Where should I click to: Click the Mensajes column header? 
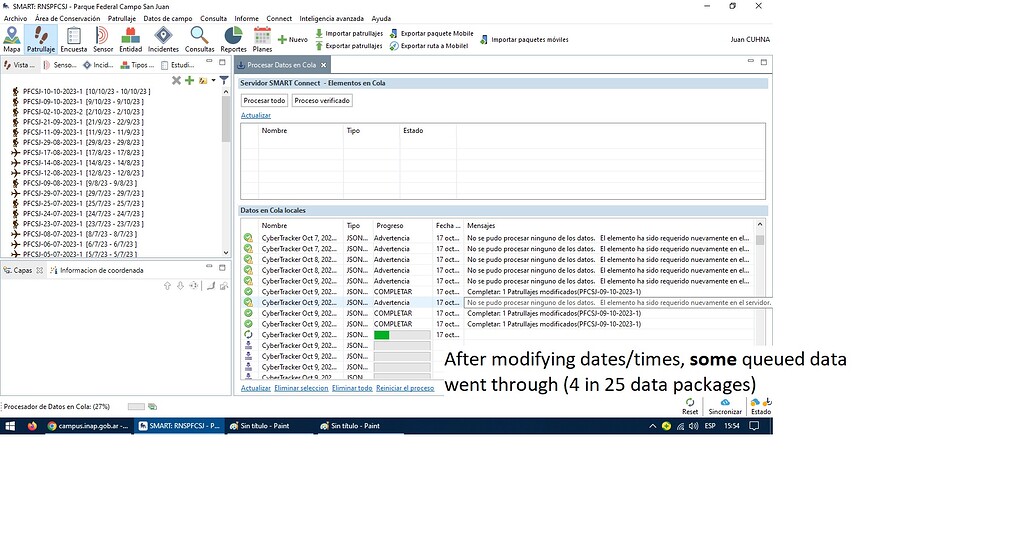point(481,226)
